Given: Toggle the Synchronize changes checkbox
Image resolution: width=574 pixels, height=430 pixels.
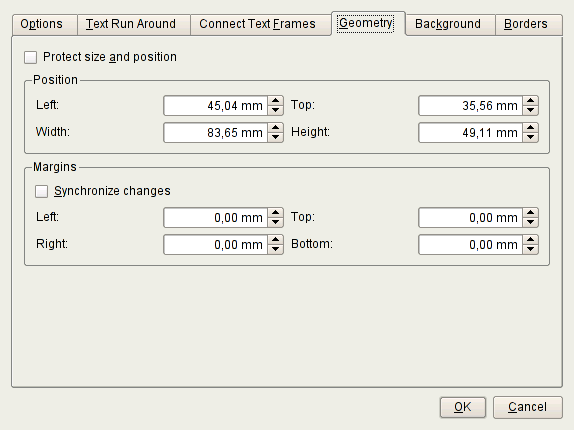Looking at the screenshot, I should pos(41,191).
